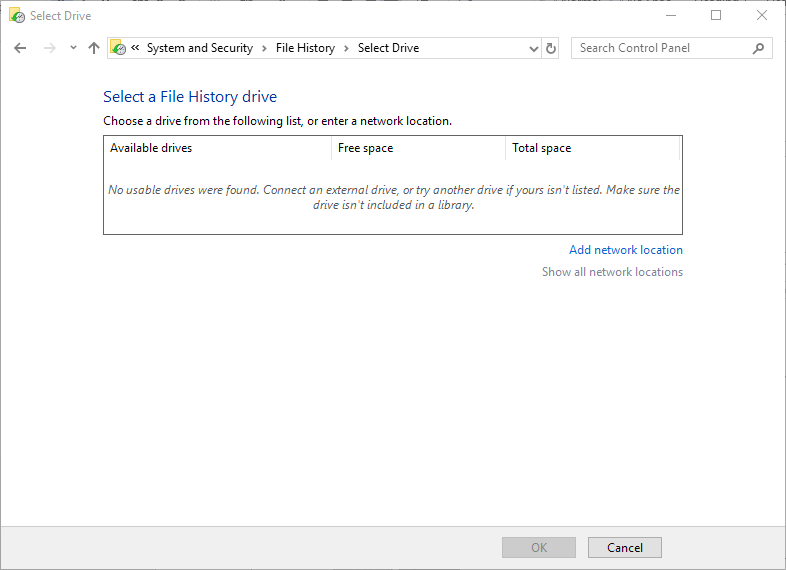Go back using the Back arrow
786x570 pixels.
[x=20, y=48]
